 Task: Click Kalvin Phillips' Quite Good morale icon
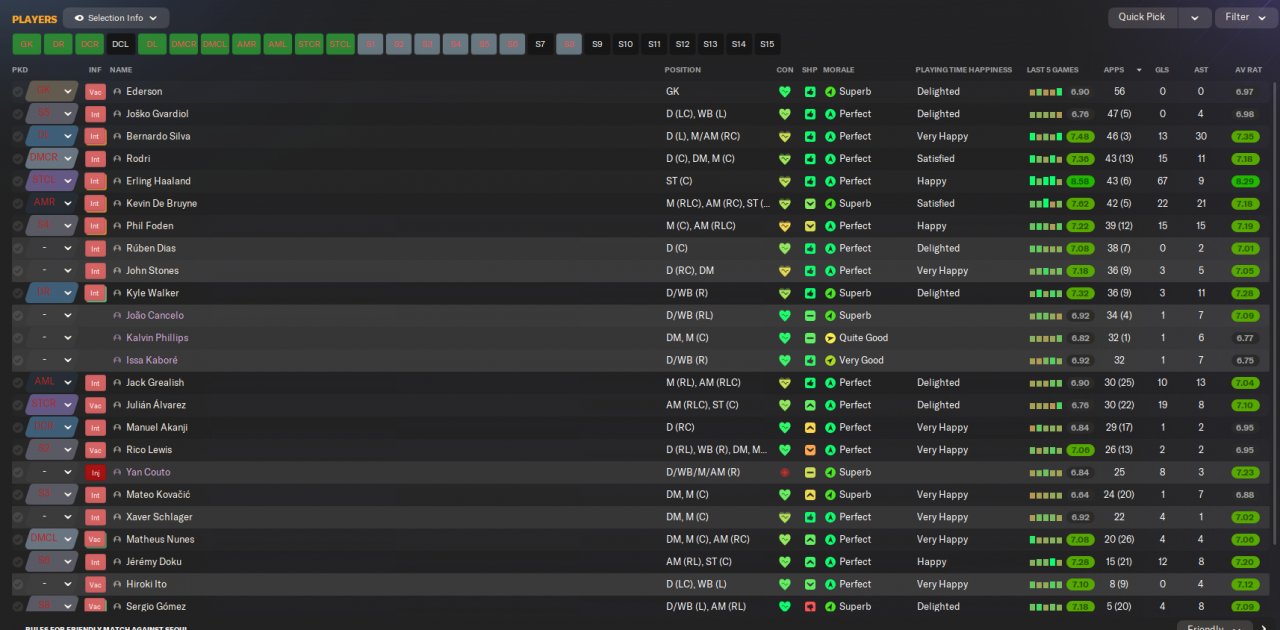[x=830, y=338]
